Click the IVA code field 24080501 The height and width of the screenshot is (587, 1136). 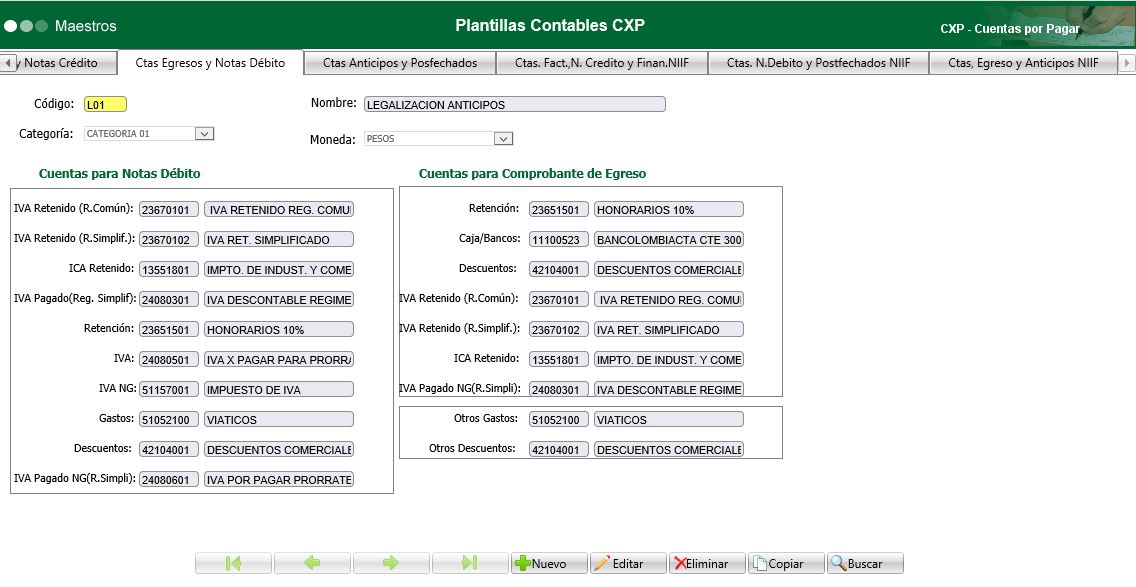pyautogui.click(x=169, y=359)
